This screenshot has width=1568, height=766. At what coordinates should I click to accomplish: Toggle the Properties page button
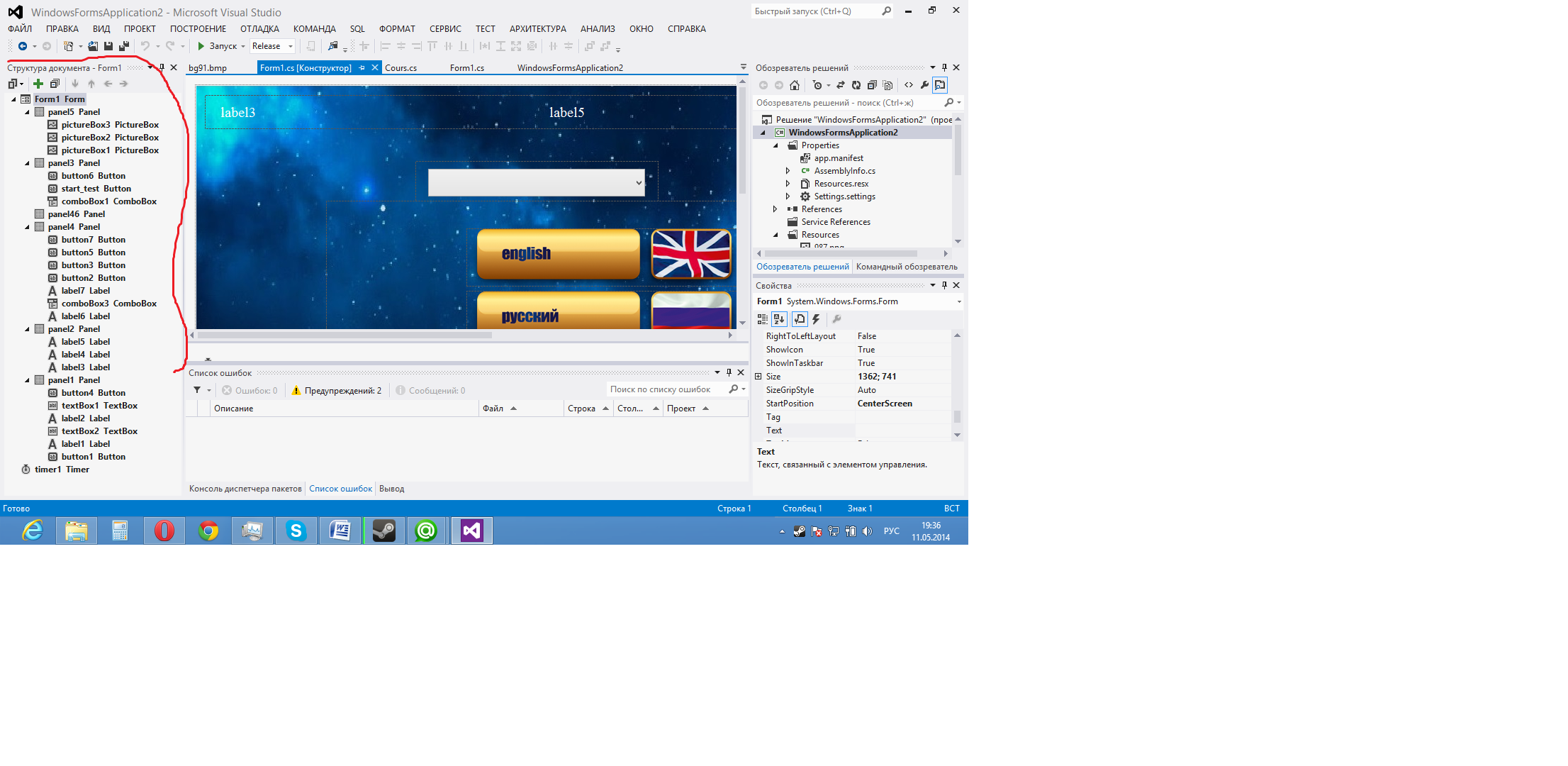[800, 319]
